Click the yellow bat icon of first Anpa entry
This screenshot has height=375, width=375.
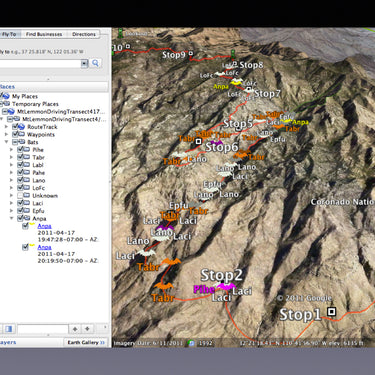32,225
